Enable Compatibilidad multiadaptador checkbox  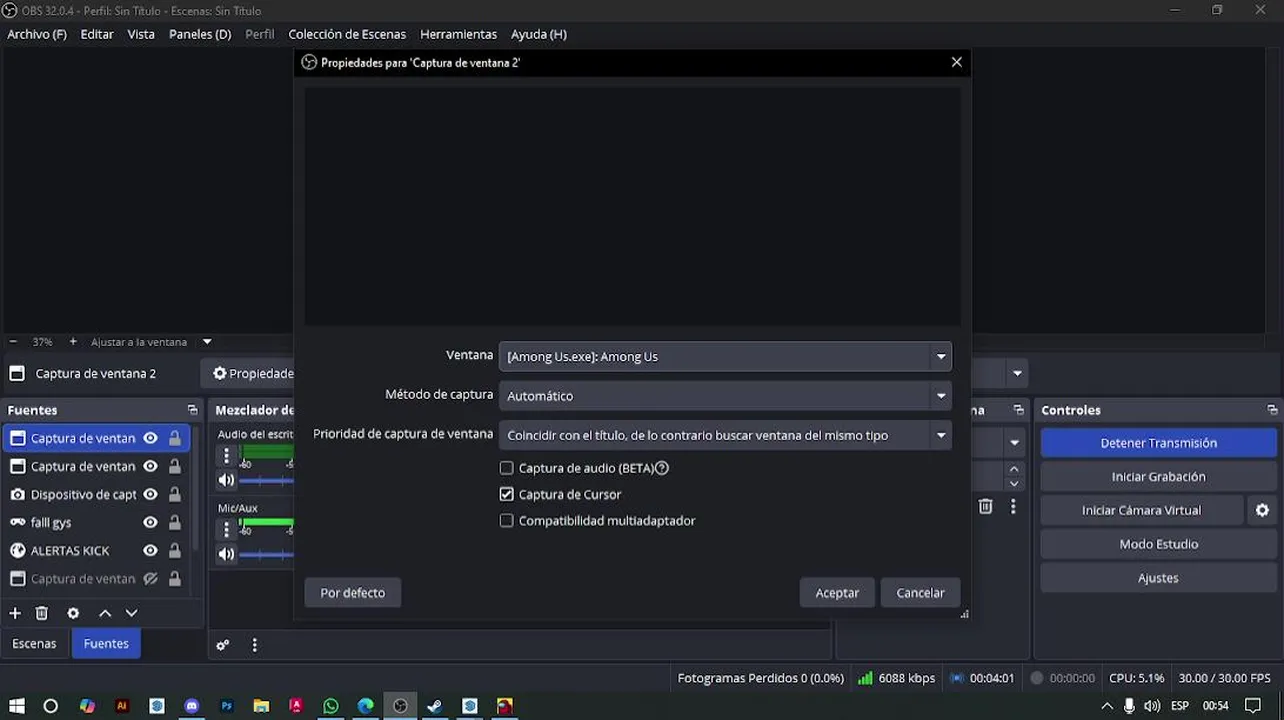pos(506,520)
